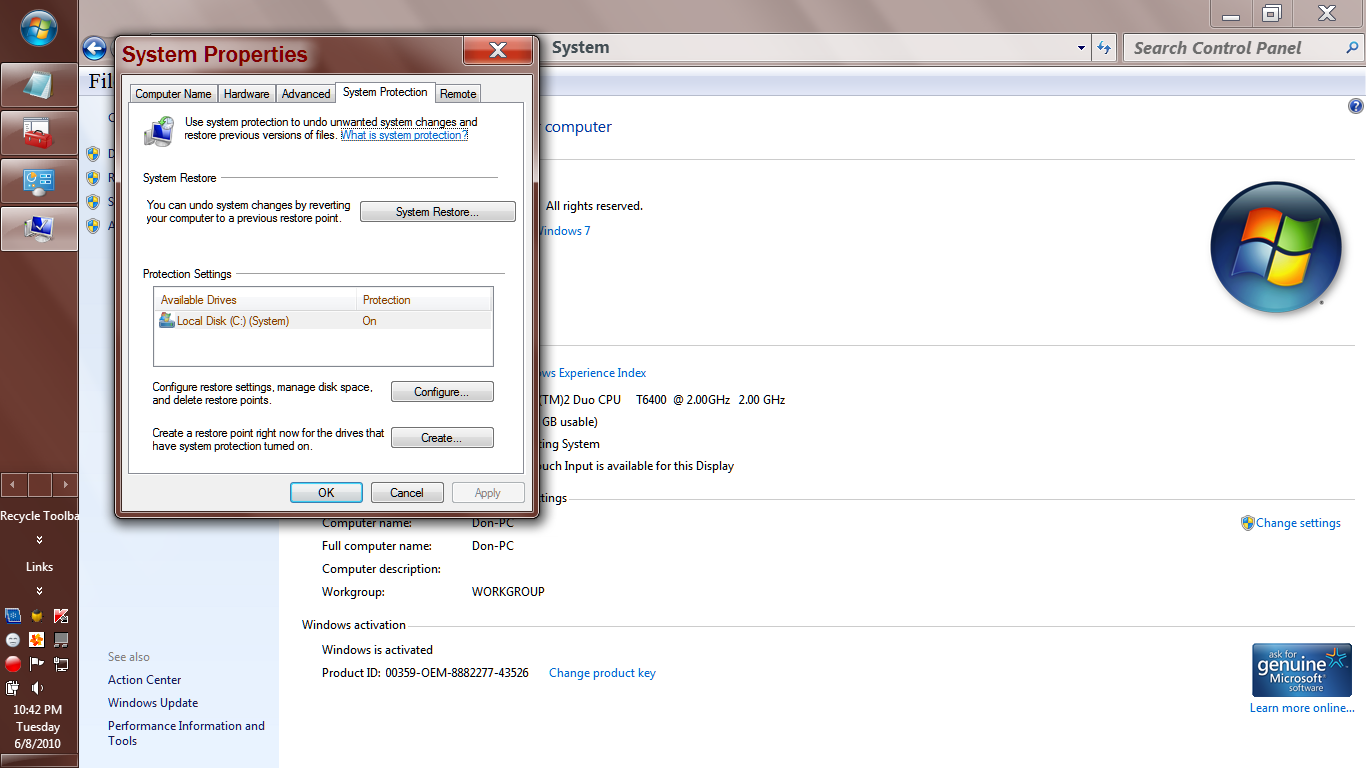Image resolution: width=1366 pixels, height=768 pixels.
Task: Click the volume speaker tray icon
Action: (x=37, y=687)
